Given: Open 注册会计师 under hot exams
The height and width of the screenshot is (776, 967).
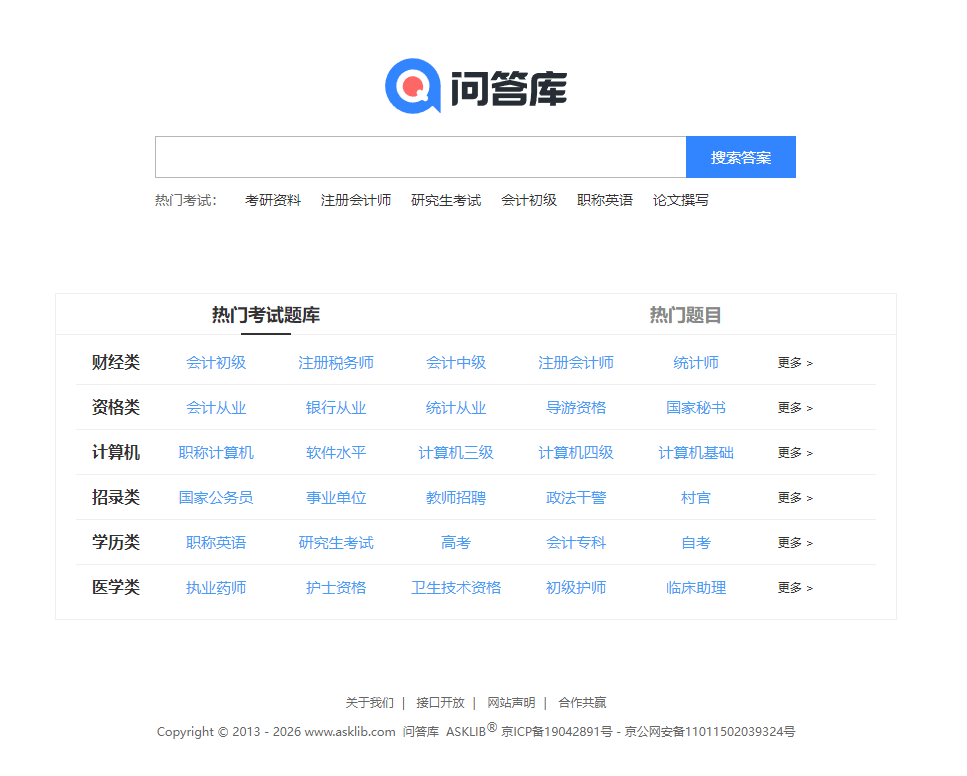Looking at the screenshot, I should pyautogui.click(x=356, y=200).
